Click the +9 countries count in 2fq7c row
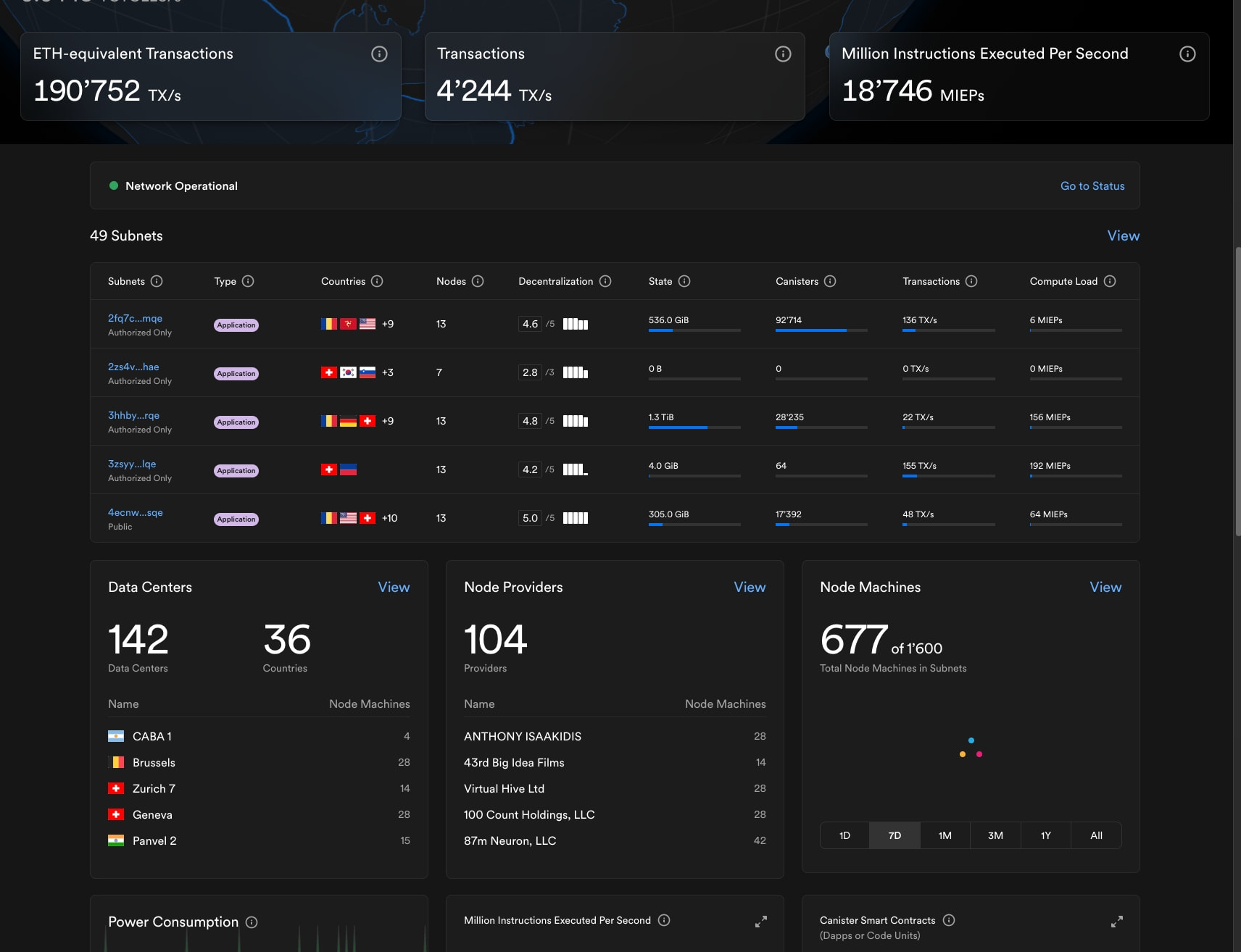The image size is (1241, 952). click(388, 324)
